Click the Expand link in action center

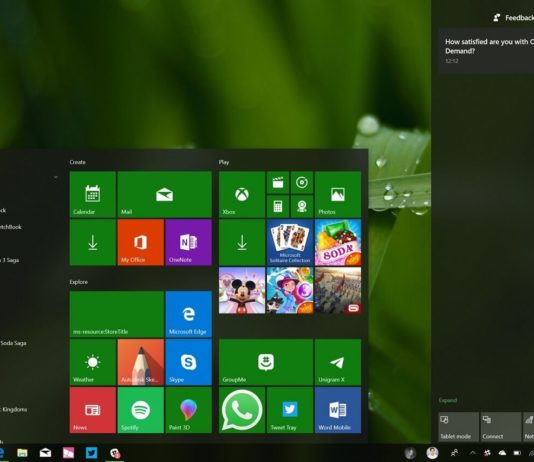coord(447,400)
